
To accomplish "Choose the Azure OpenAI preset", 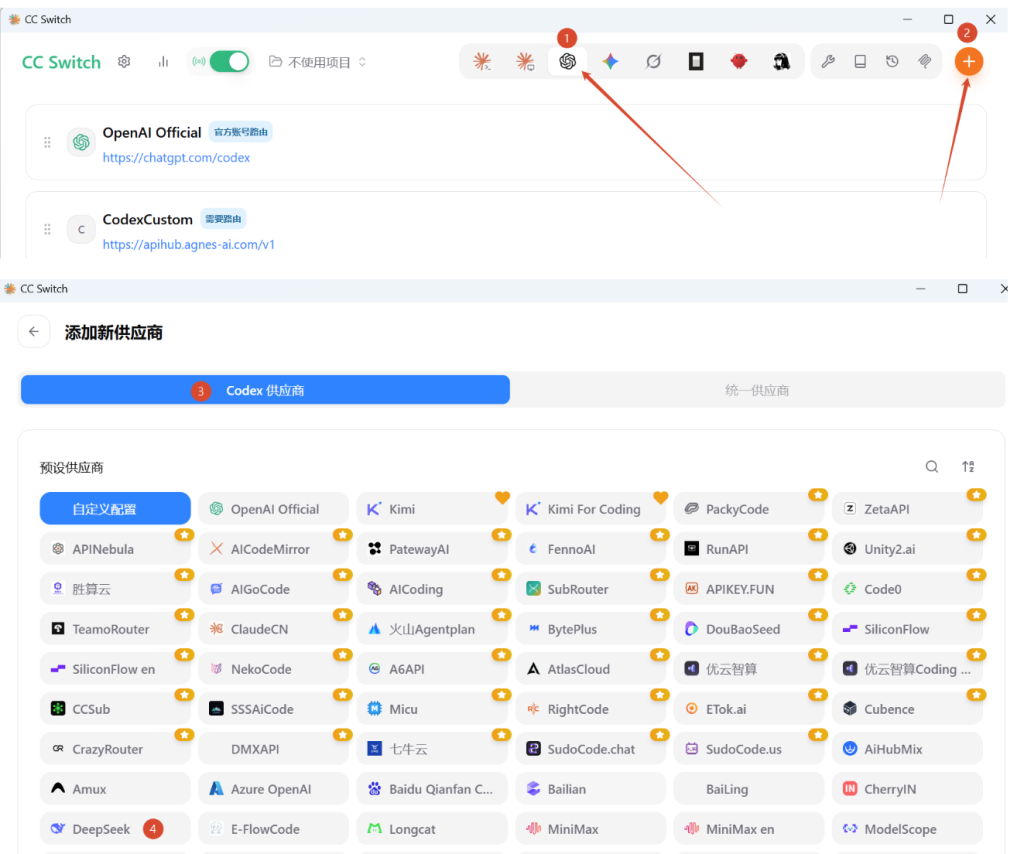I will coord(274,789).
